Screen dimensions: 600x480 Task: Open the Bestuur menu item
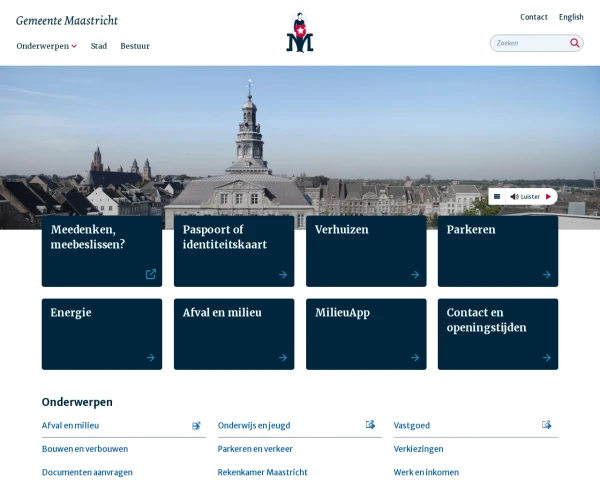(x=135, y=46)
